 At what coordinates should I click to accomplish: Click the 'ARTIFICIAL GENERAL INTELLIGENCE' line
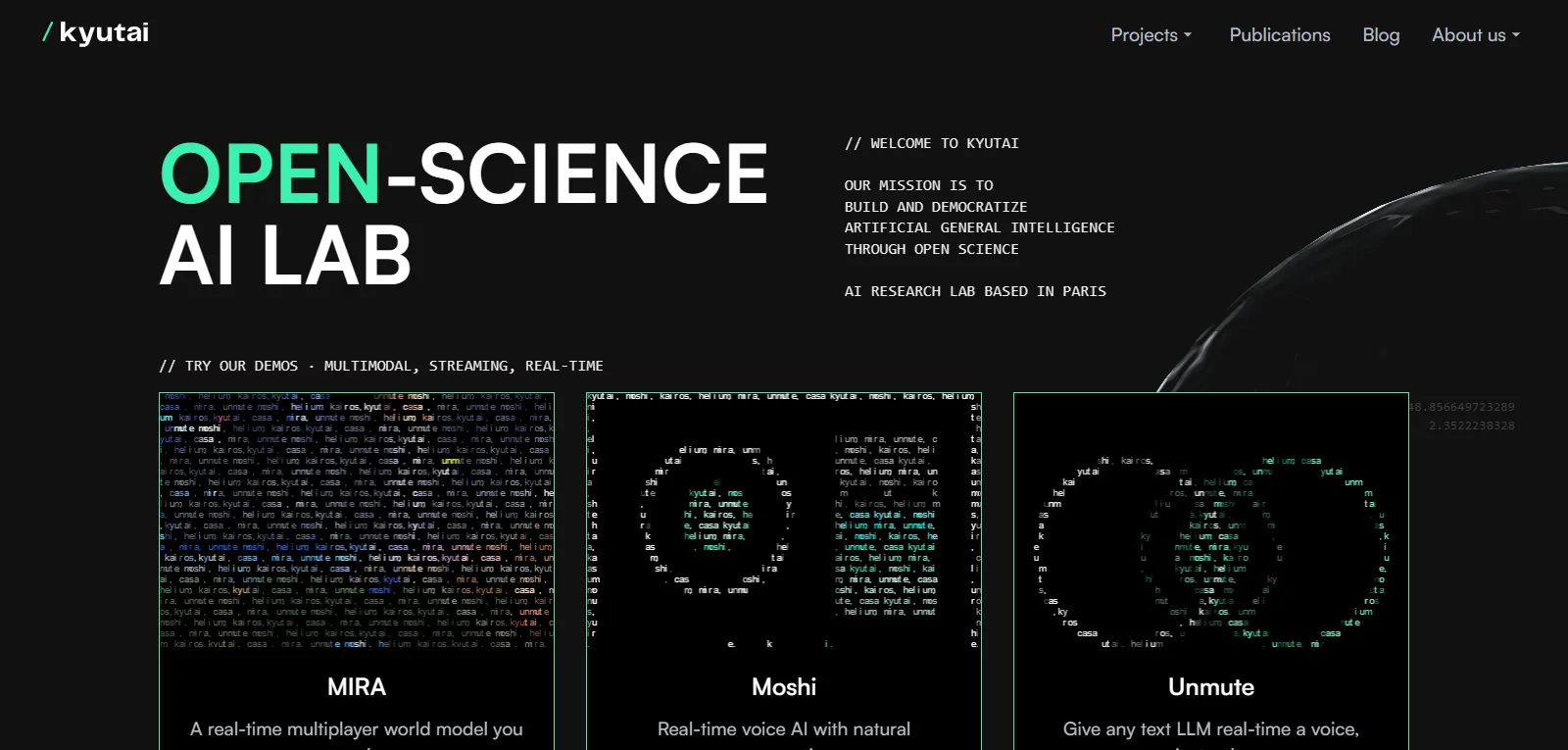tap(980, 227)
